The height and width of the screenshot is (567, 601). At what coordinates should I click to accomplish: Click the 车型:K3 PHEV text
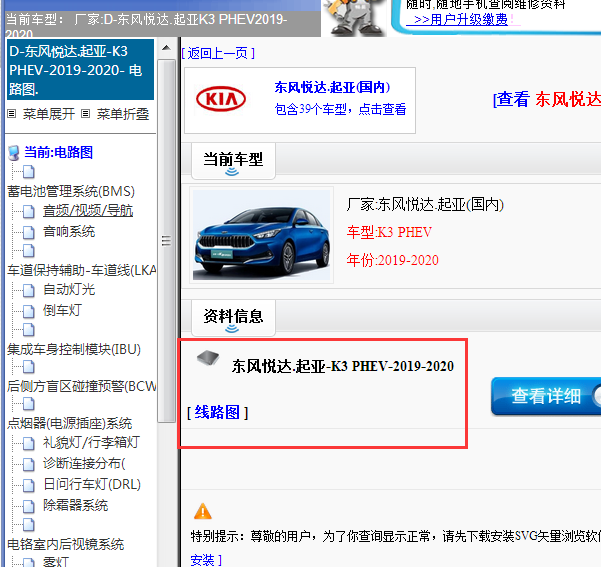point(389,232)
